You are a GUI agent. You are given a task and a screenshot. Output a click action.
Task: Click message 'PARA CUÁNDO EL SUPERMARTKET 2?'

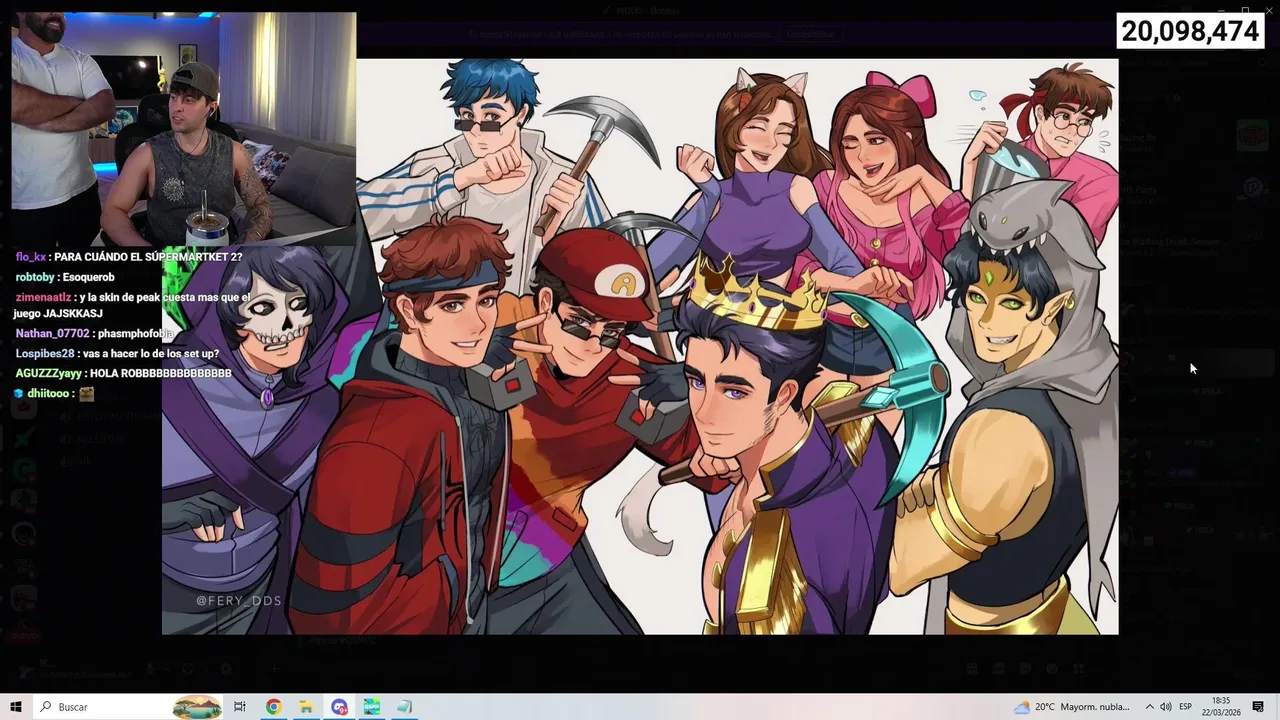(149, 257)
